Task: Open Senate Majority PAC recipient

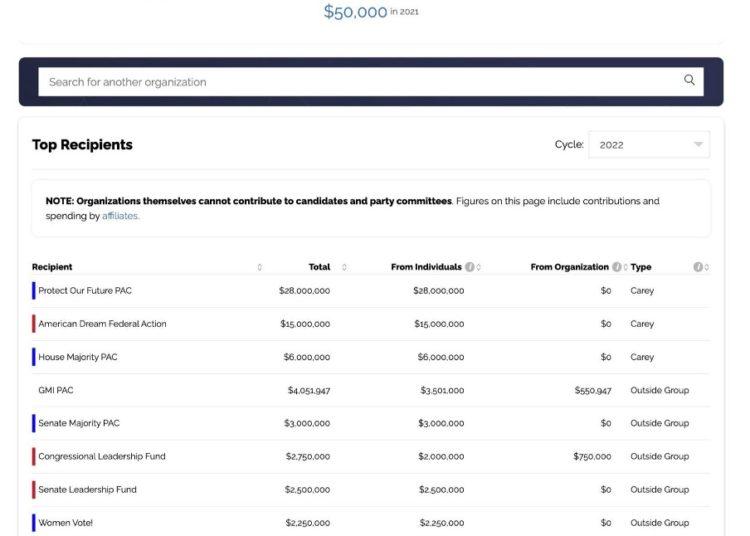Action: click(x=79, y=423)
